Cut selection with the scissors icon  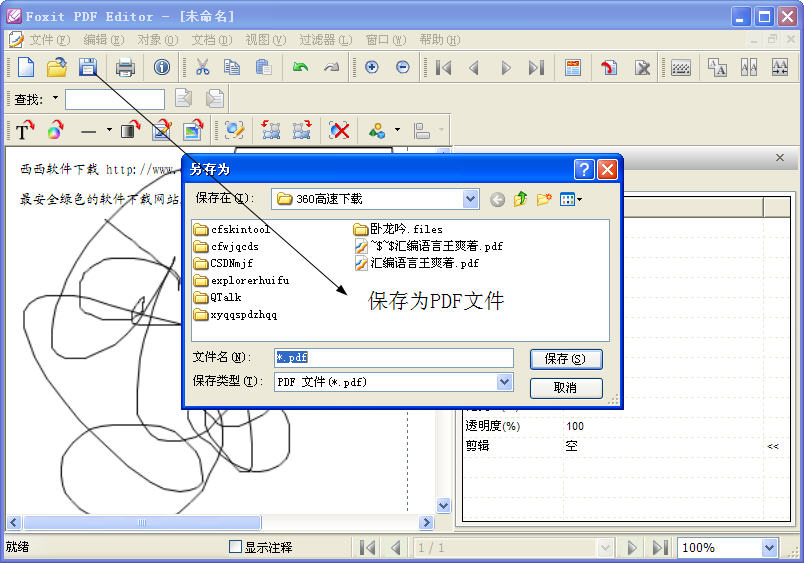(203, 67)
